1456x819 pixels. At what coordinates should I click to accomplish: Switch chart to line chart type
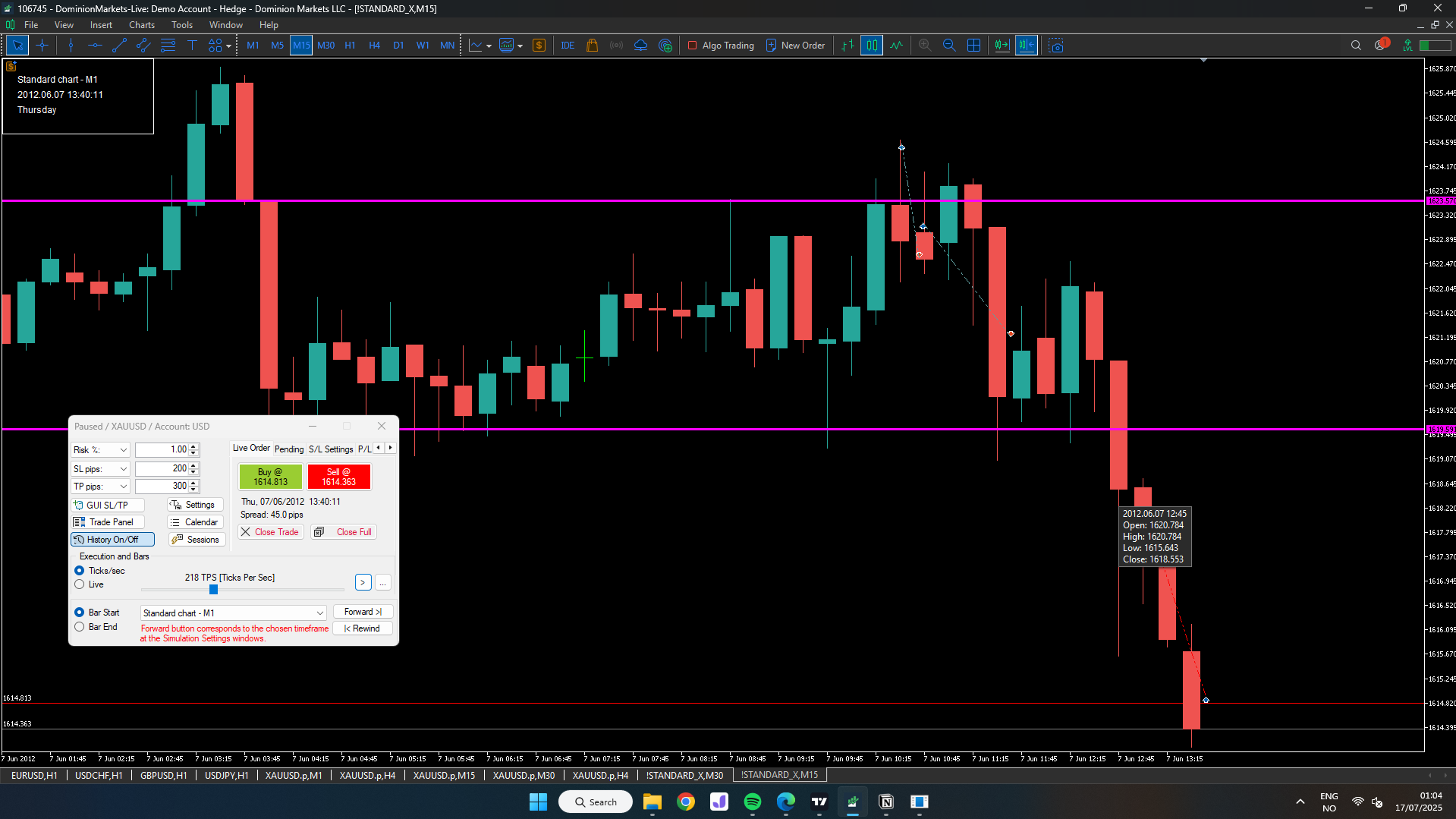pyautogui.click(x=896, y=46)
